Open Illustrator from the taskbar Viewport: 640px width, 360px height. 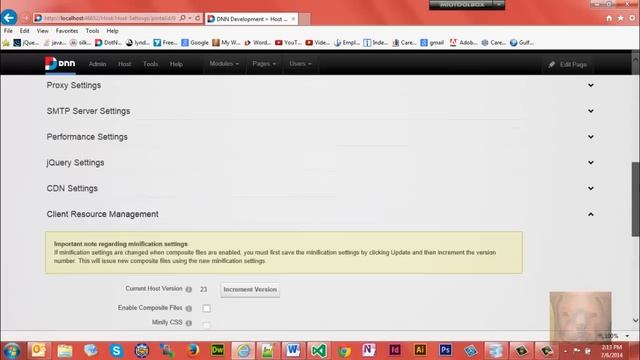tap(420, 350)
